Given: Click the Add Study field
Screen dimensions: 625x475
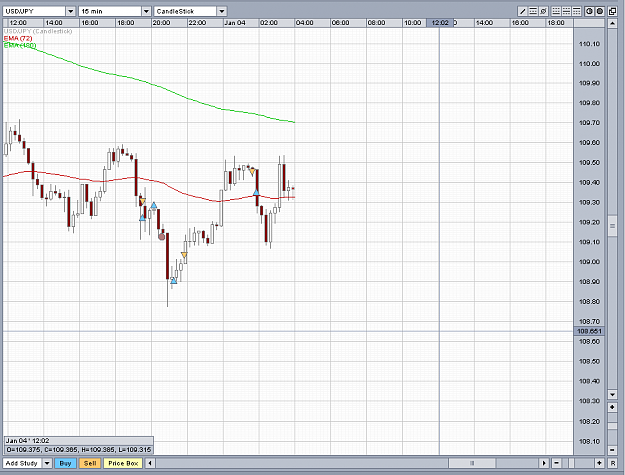Looking at the screenshot, I should coord(23,463).
